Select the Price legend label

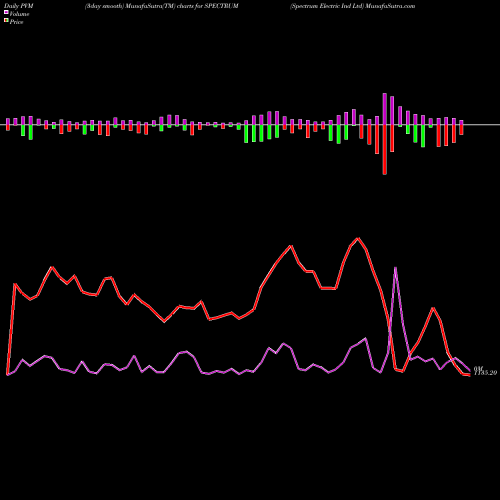pyautogui.click(x=16, y=22)
